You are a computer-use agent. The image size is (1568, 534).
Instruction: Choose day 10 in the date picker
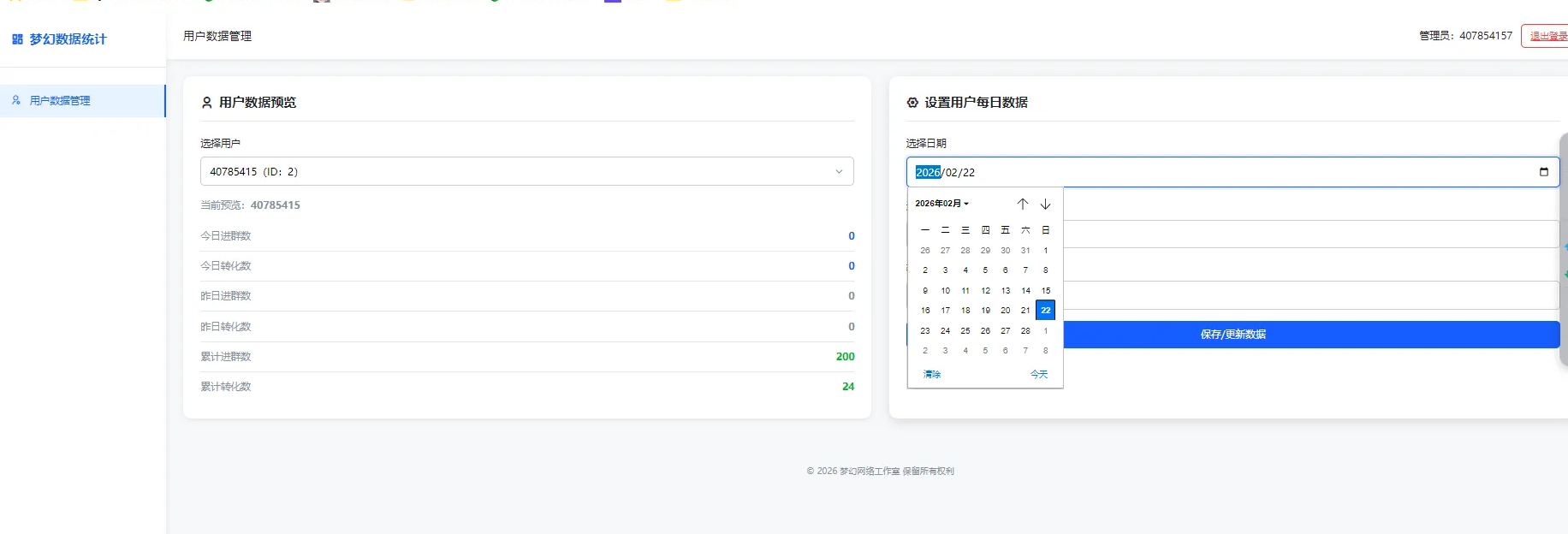click(x=945, y=290)
